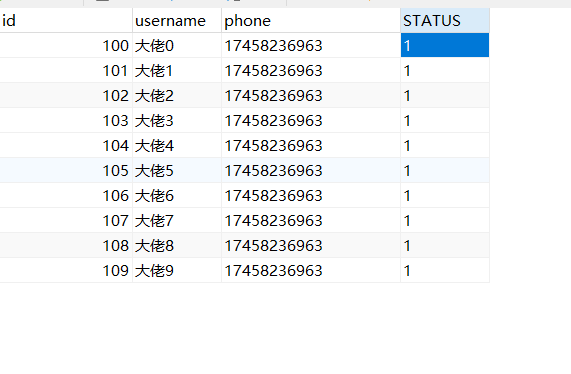Click the phone cell in row 101

[311, 71]
